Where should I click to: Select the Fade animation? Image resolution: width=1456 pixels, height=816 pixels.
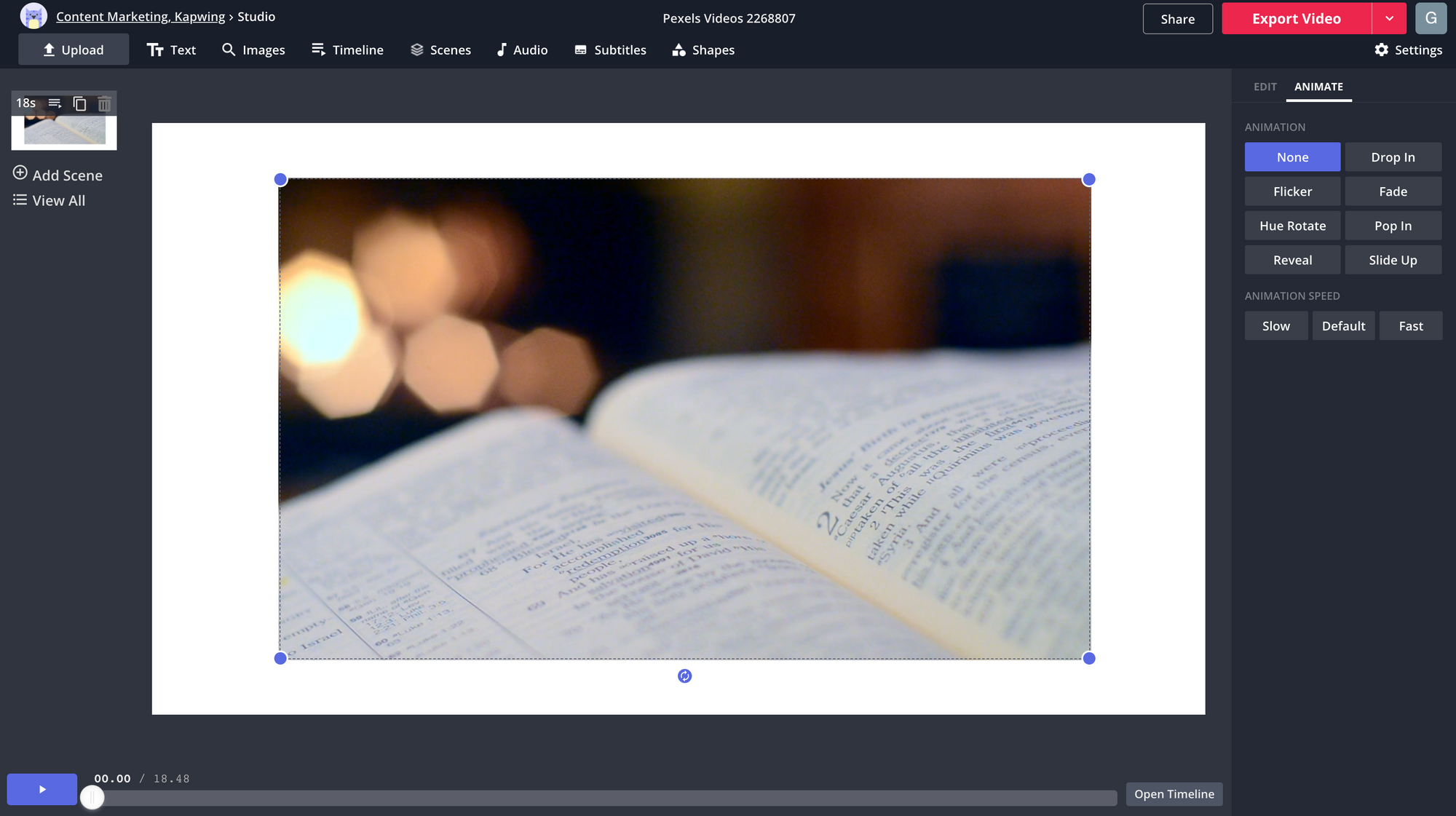(x=1393, y=191)
